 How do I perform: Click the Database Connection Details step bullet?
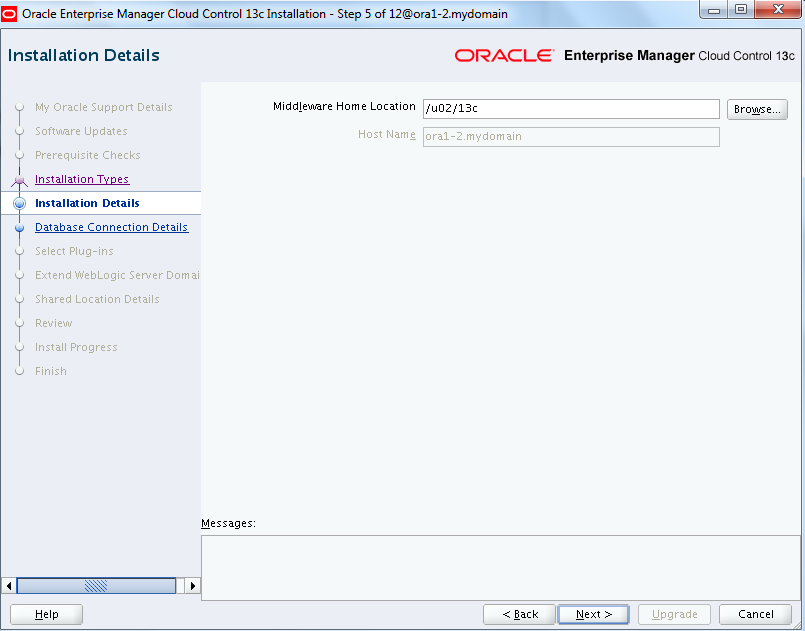click(19, 228)
